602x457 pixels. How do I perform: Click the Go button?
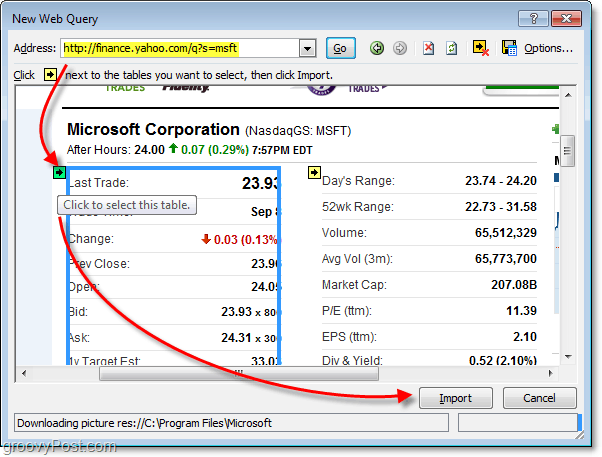tap(340, 48)
